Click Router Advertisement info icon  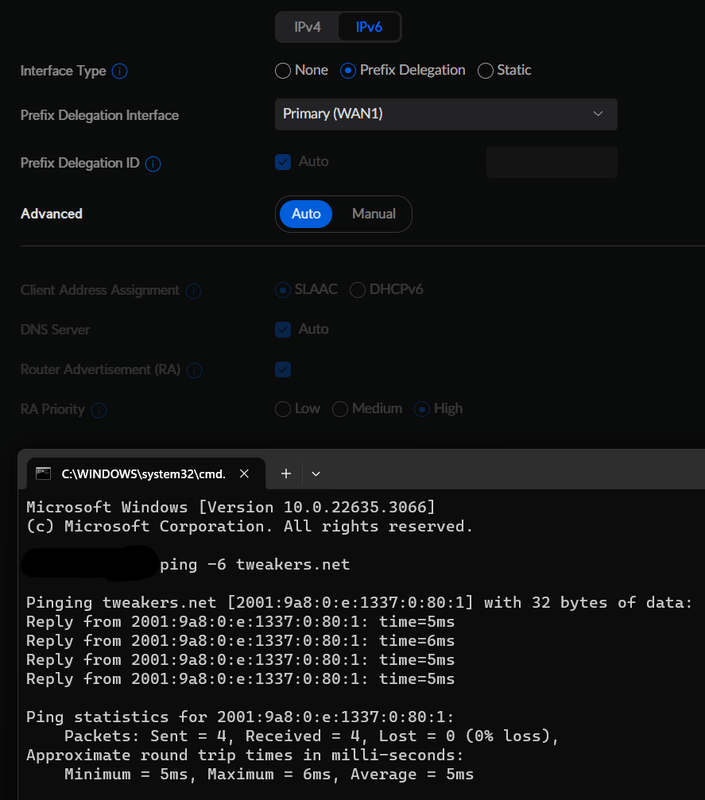click(x=194, y=370)
